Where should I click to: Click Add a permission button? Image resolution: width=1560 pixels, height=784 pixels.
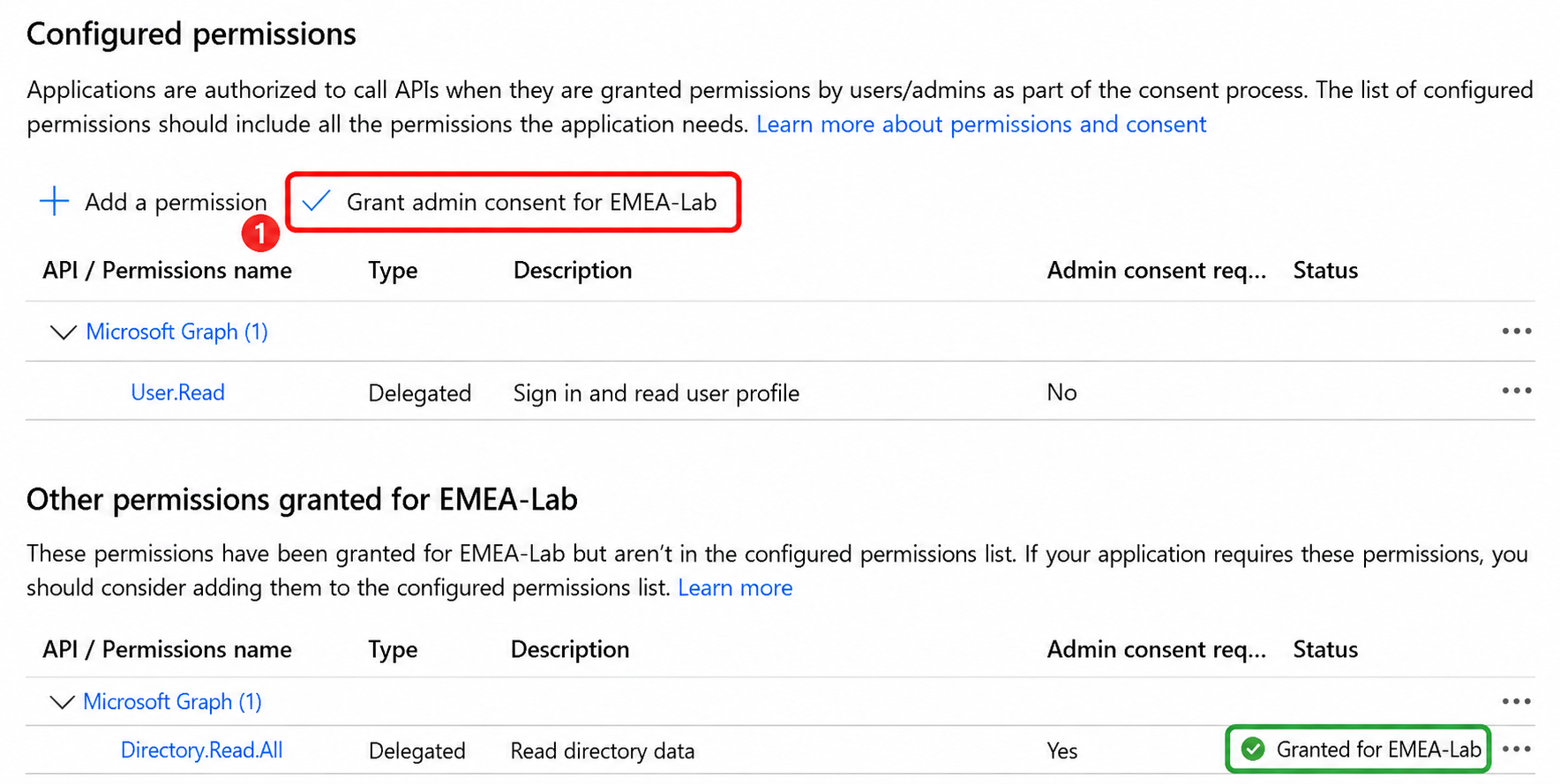153,202
